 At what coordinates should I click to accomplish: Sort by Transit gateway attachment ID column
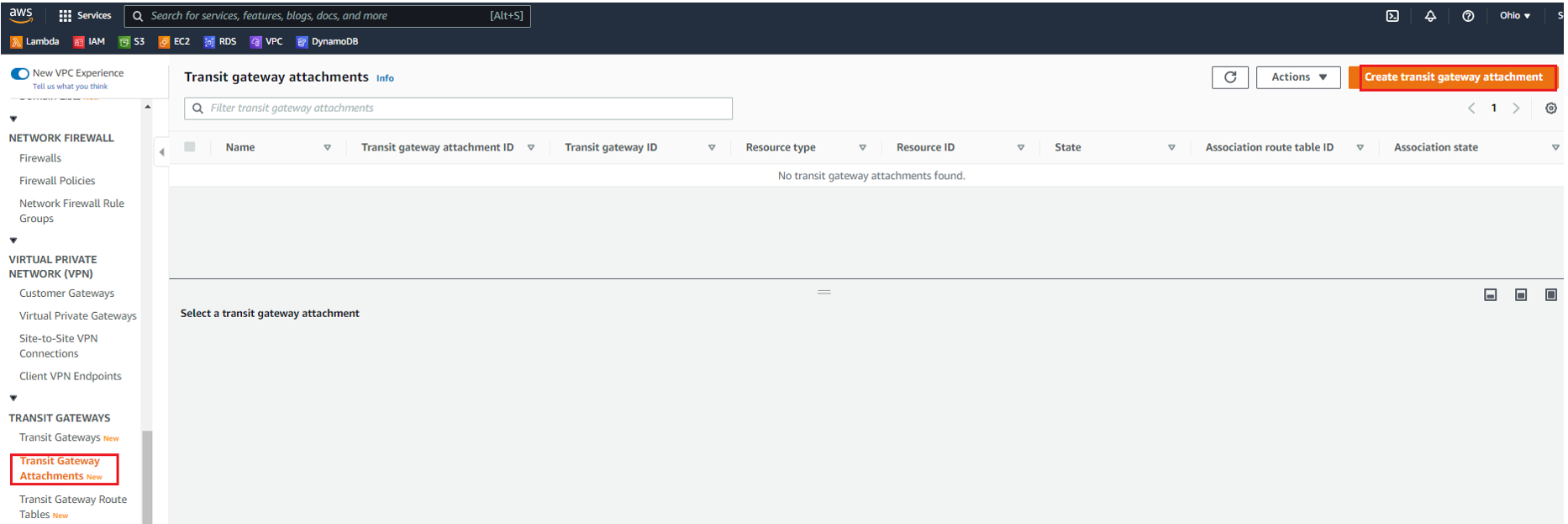pyautogui.click(x=531, y=148)
